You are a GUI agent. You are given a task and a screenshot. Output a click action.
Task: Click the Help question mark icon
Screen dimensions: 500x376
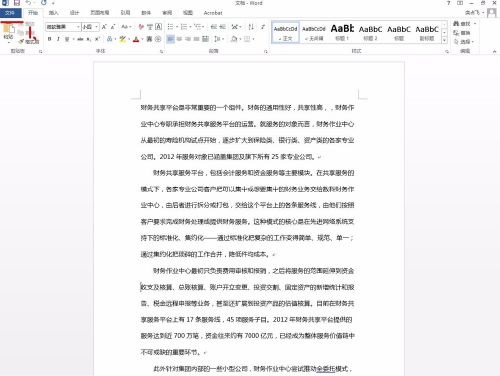448,3
